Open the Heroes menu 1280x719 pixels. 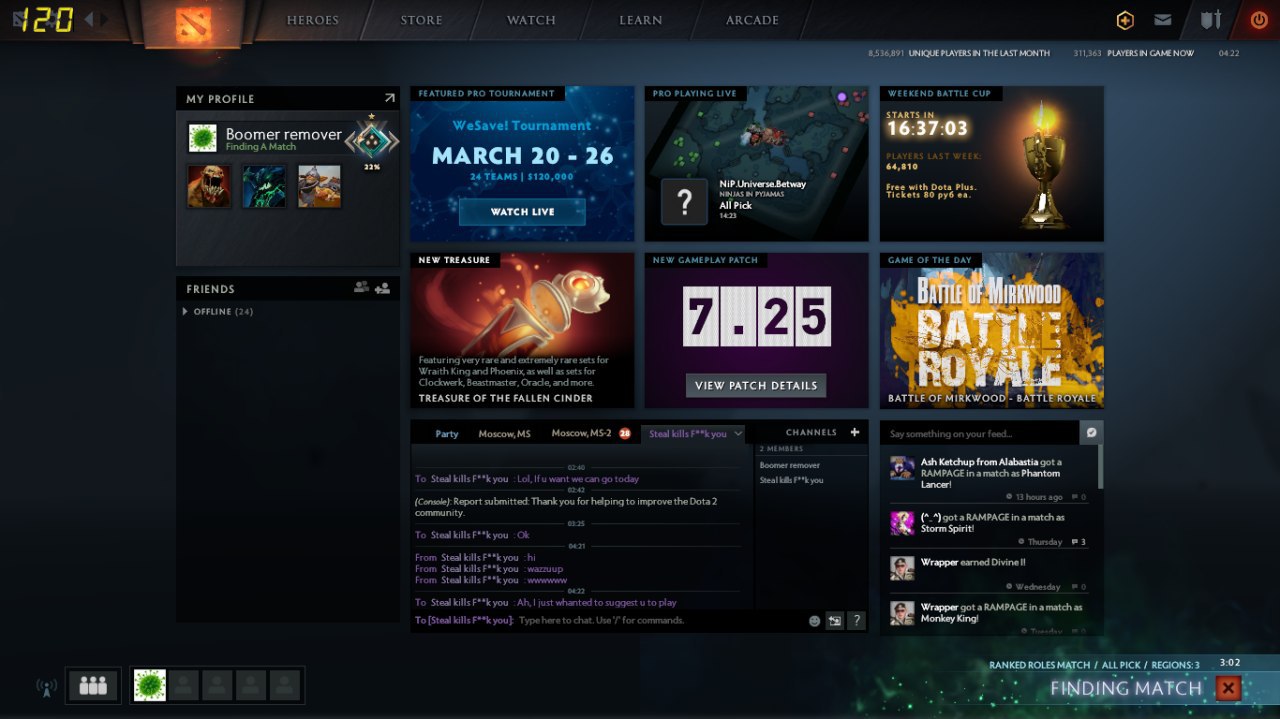pyautogui.click(x=313, y=20)
